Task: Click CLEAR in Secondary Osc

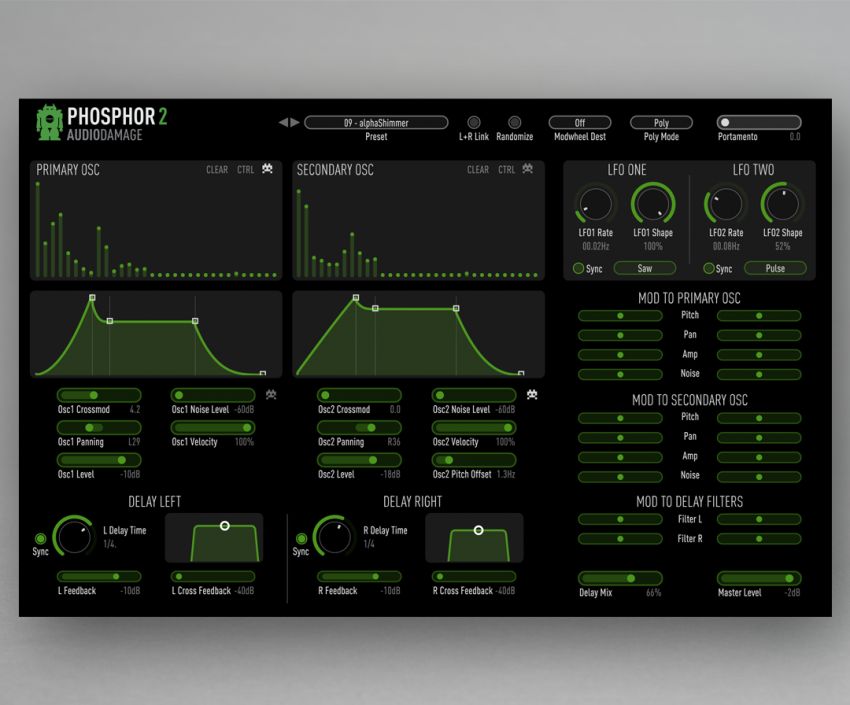Action: click(x=478, y=170)
